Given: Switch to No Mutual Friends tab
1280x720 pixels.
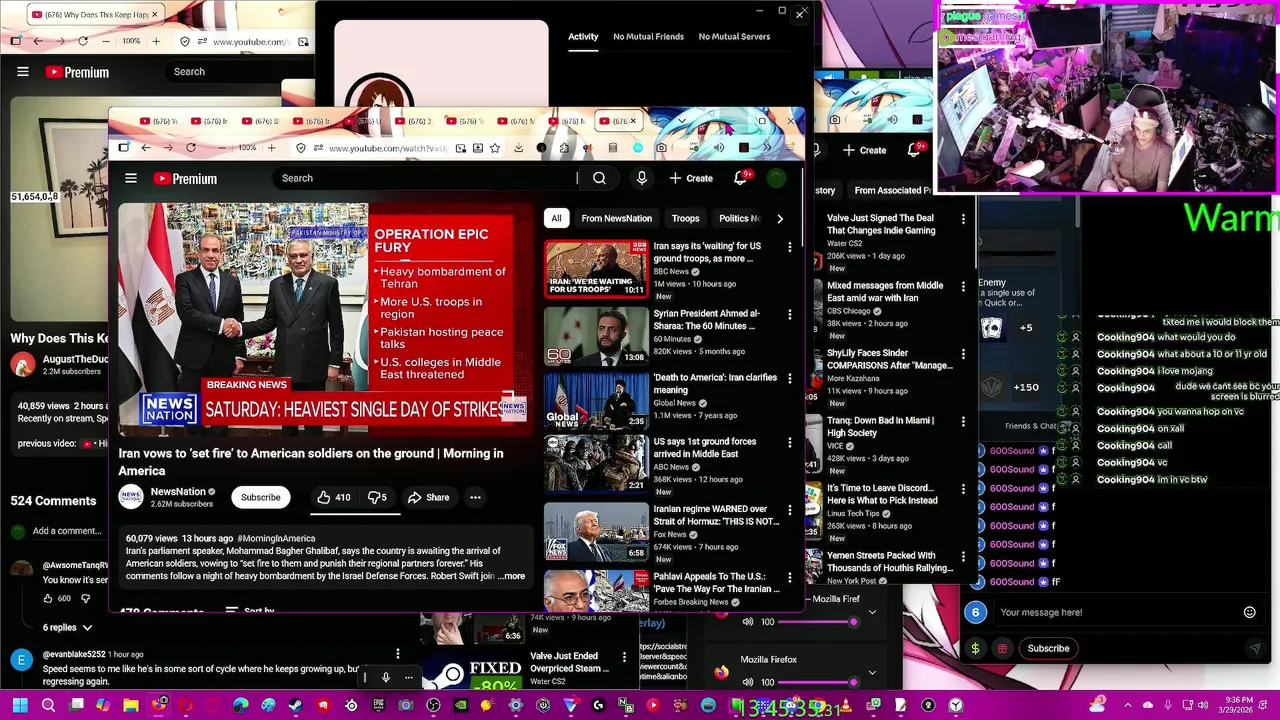Looking at the screenshot, I should (x=648, y=37).
